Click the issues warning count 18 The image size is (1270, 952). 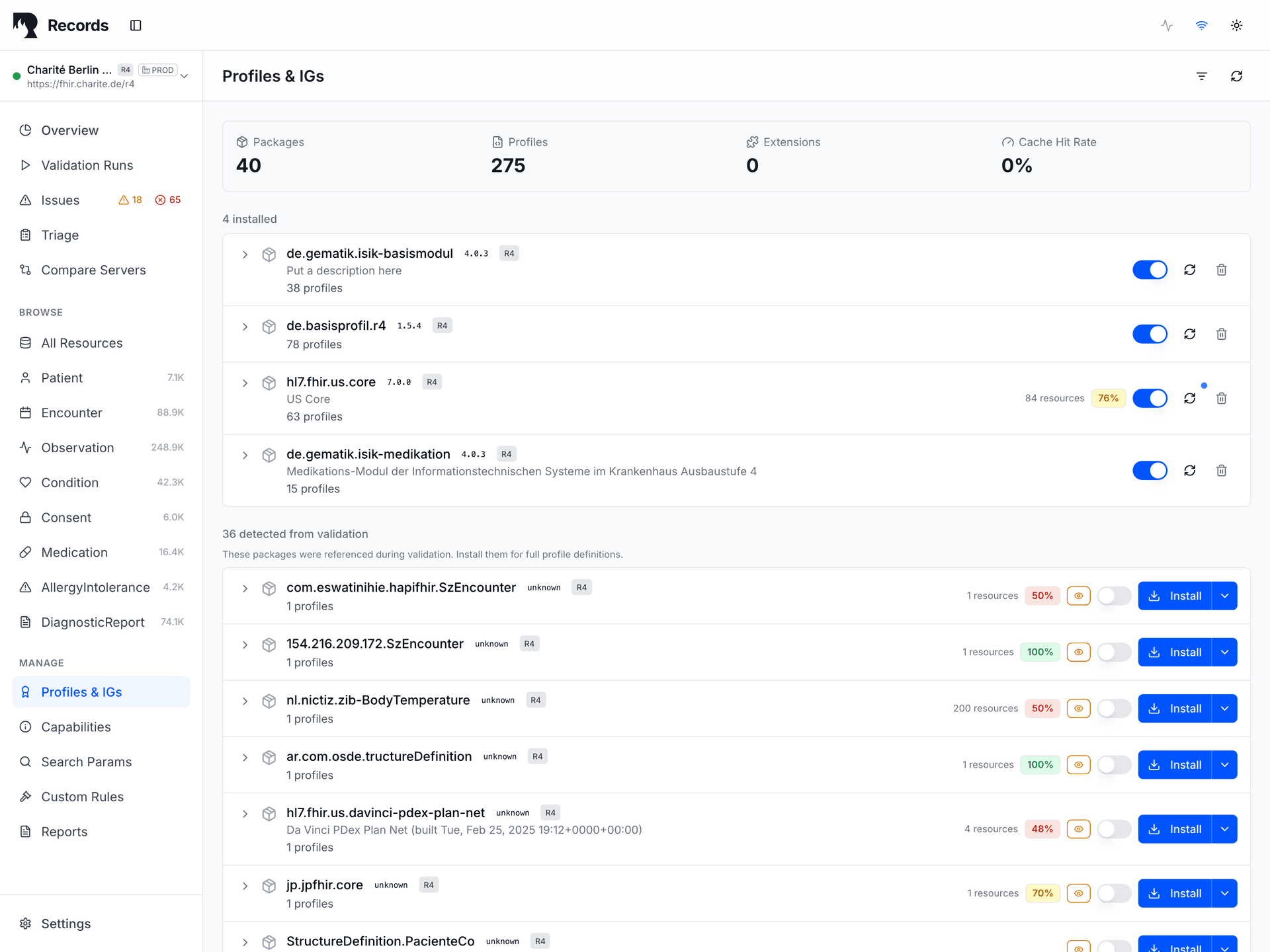click(130, 200)
